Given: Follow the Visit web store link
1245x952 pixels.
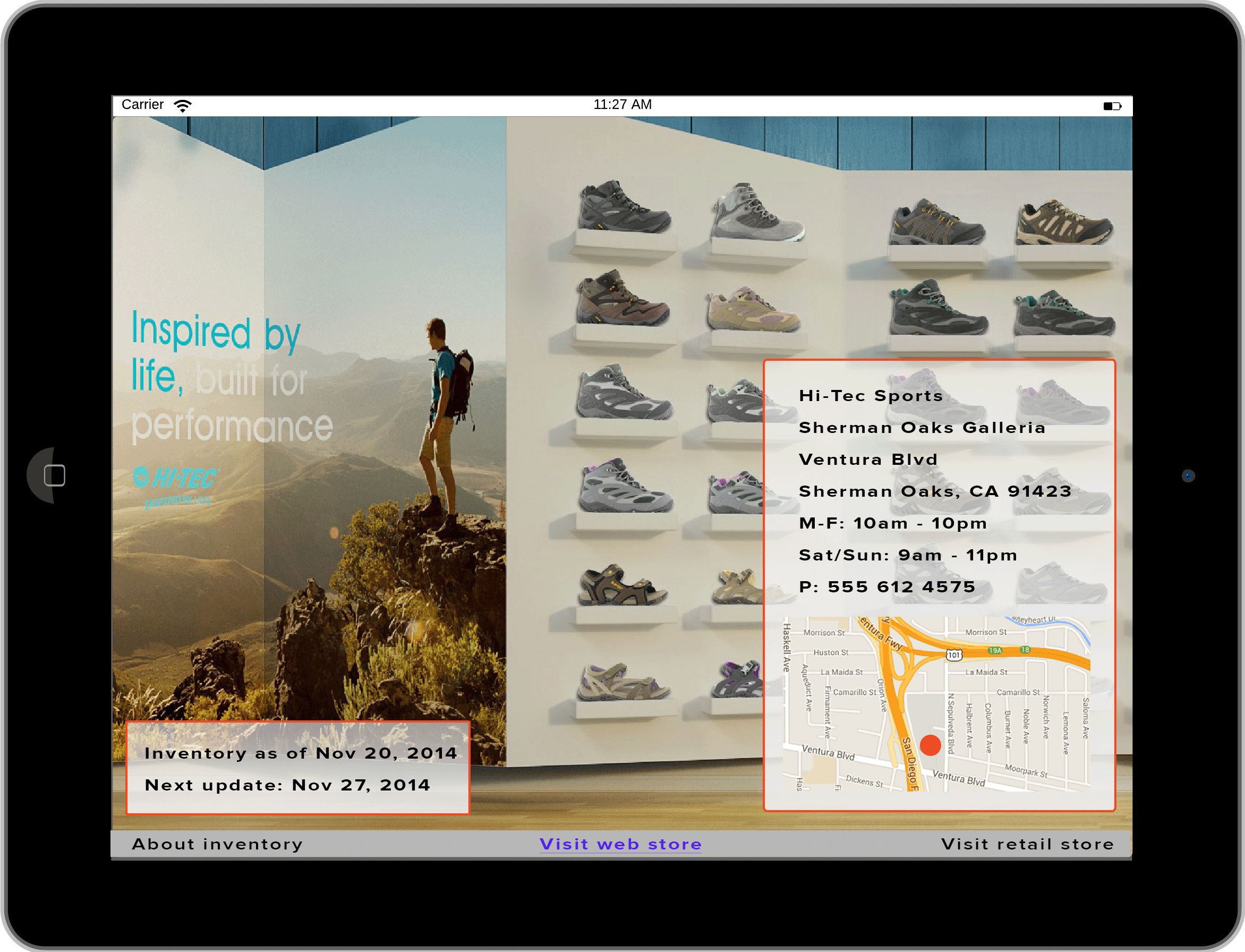Looking at the screenshot, I should (x=620, y=844).
